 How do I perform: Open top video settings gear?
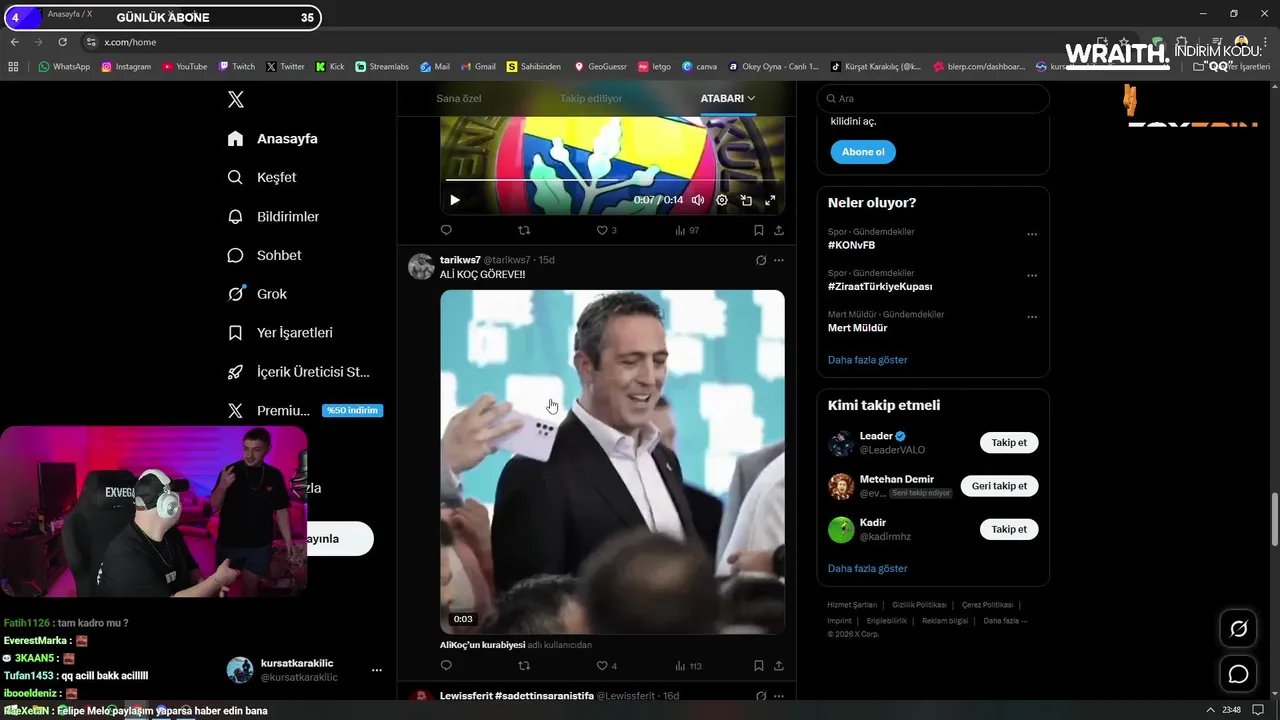722,200
